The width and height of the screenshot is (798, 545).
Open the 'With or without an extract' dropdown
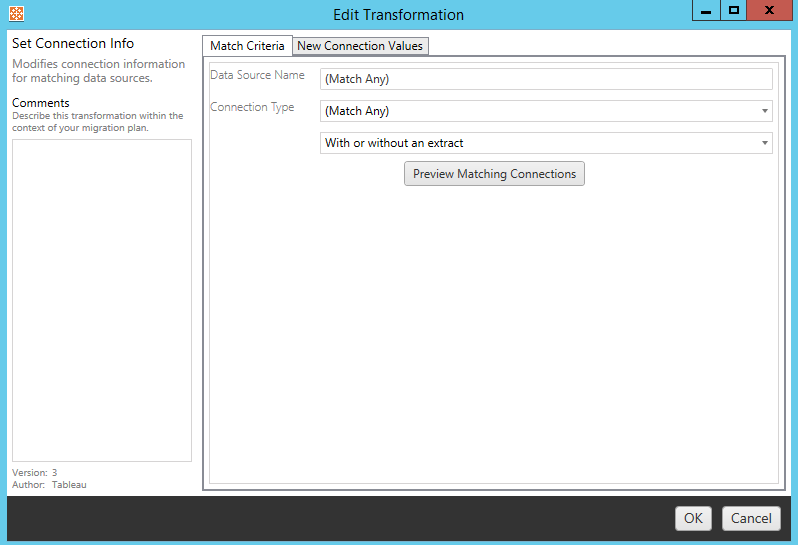[x=546, y=143]
